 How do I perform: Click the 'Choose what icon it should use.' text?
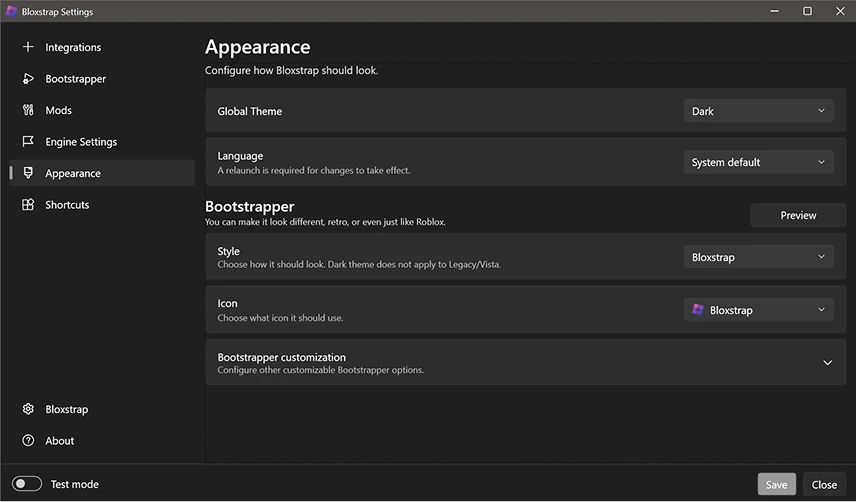280,318
